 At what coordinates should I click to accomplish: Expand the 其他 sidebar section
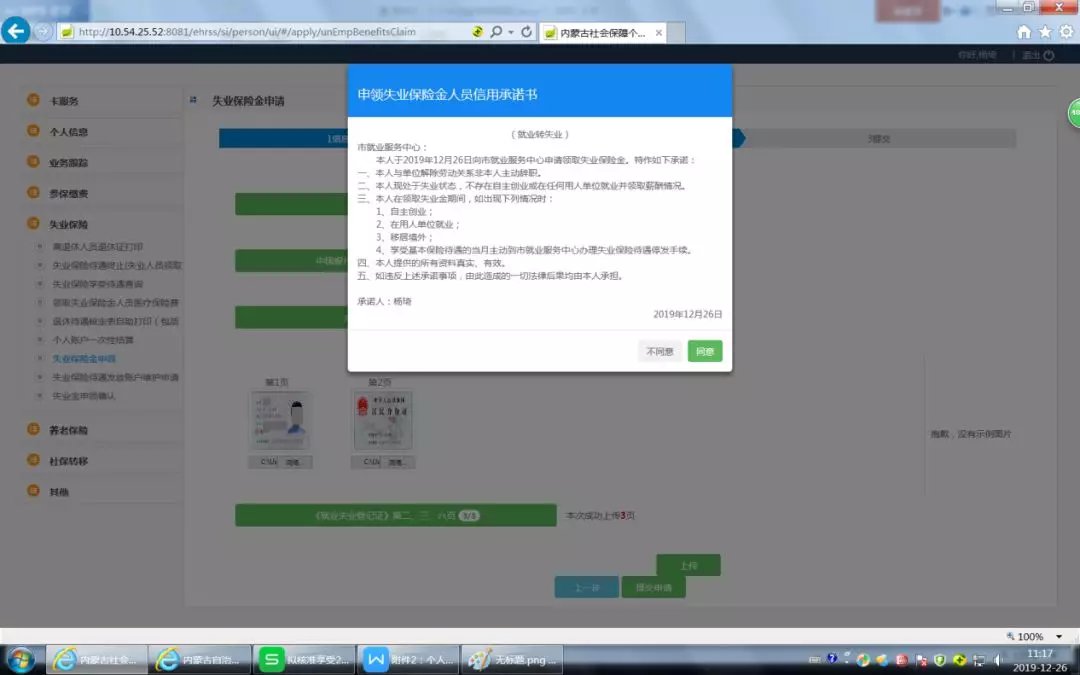(59, 492)
